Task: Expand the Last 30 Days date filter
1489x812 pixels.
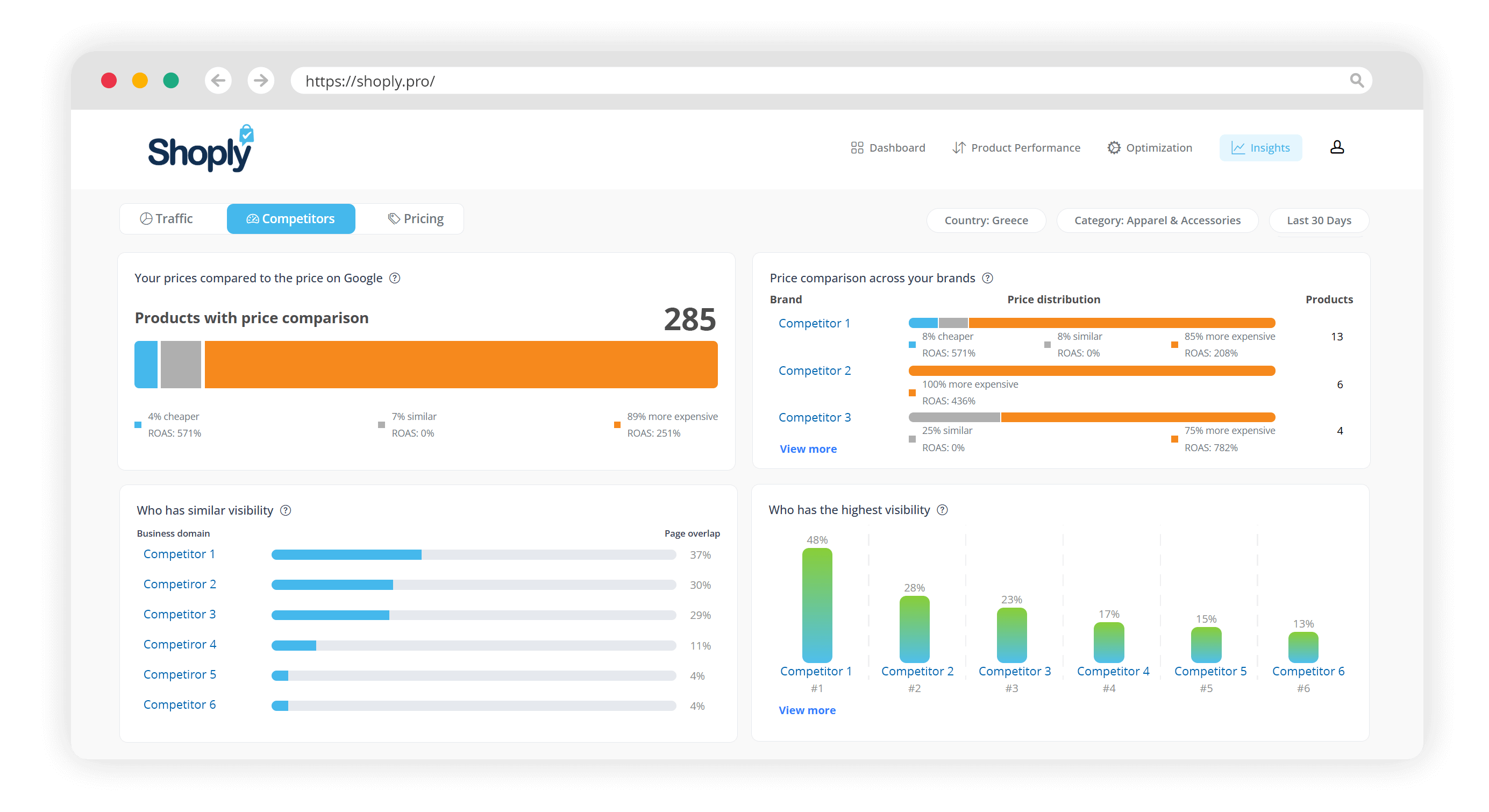Action: coord(1319,220)
